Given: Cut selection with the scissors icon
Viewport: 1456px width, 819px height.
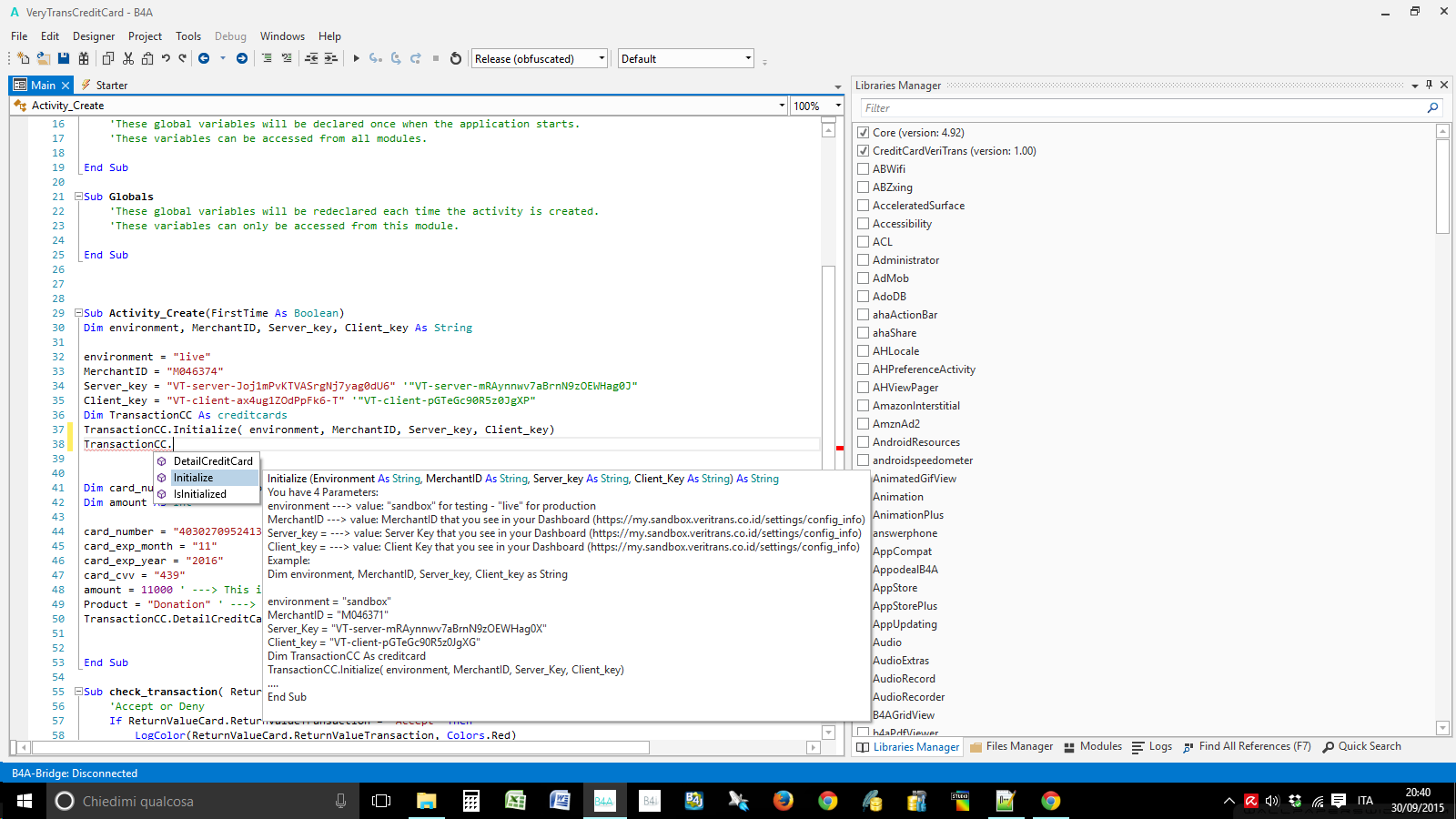Looking at the screenshot, I should pyautogui.click(x=128, y=58).
